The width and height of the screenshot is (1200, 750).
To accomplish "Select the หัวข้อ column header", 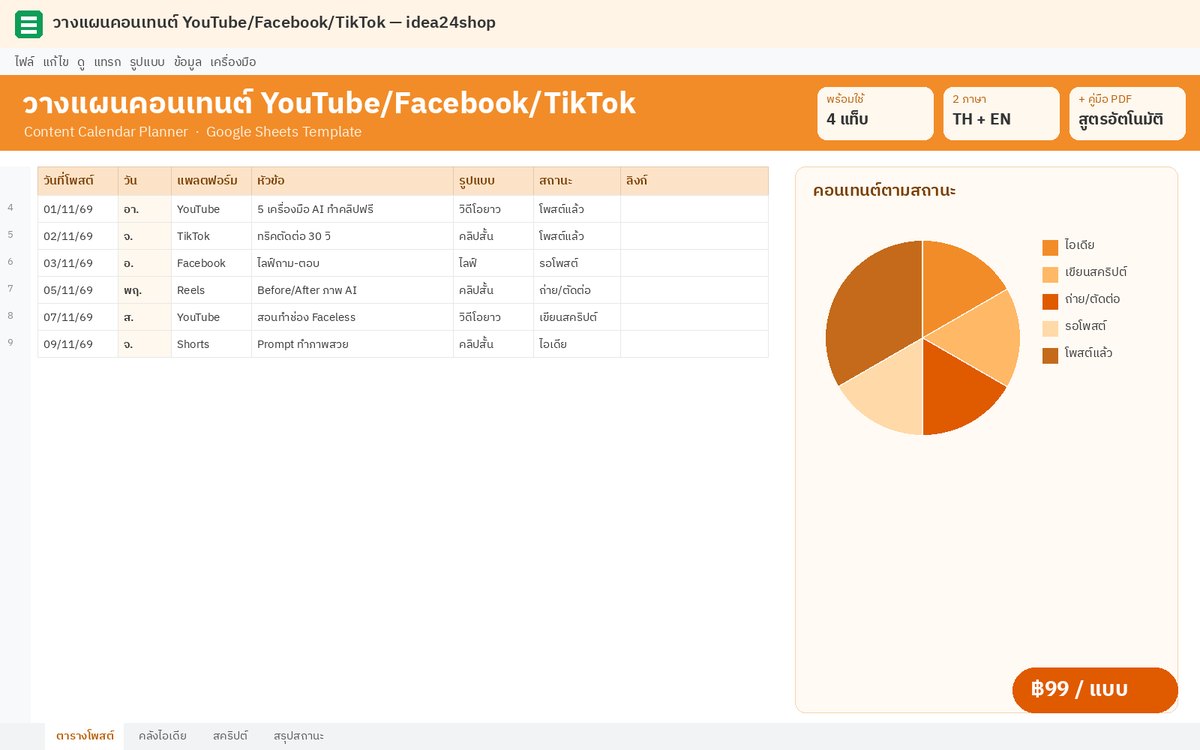I will click(352, 181).
